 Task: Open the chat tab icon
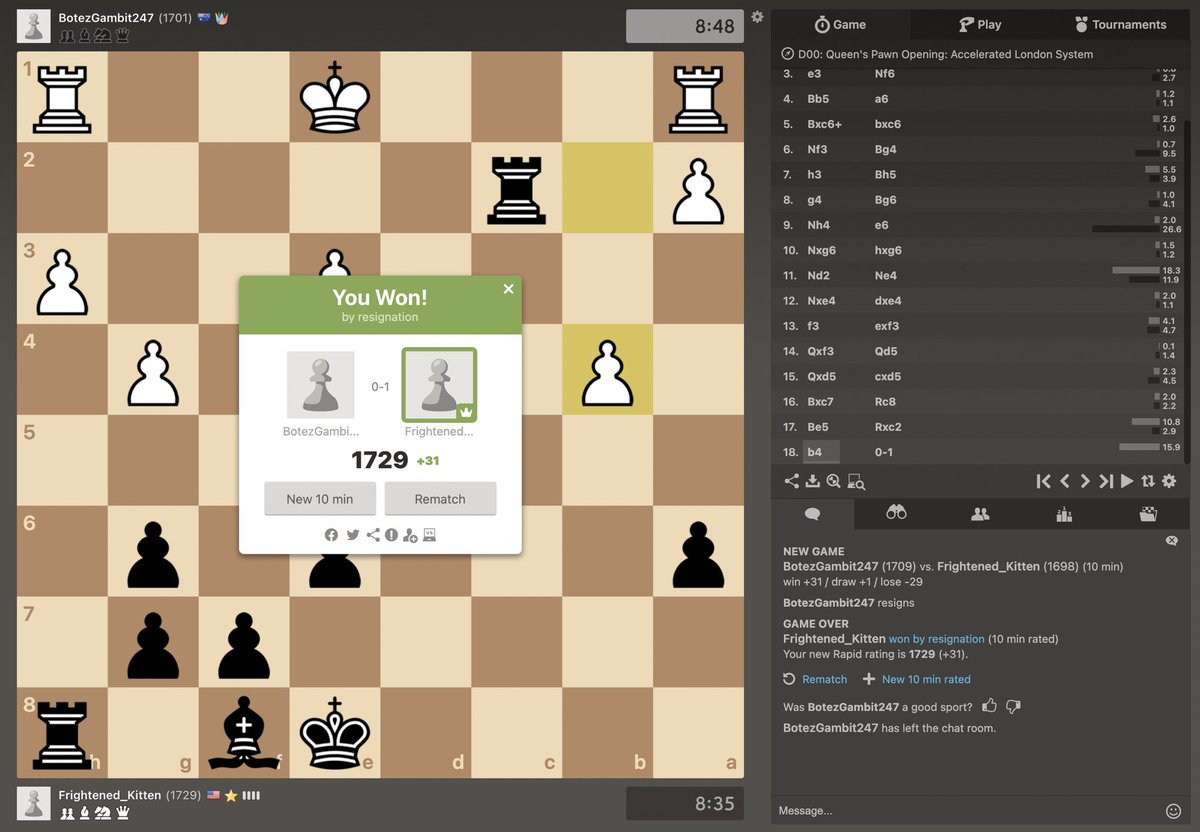(812, 514)
